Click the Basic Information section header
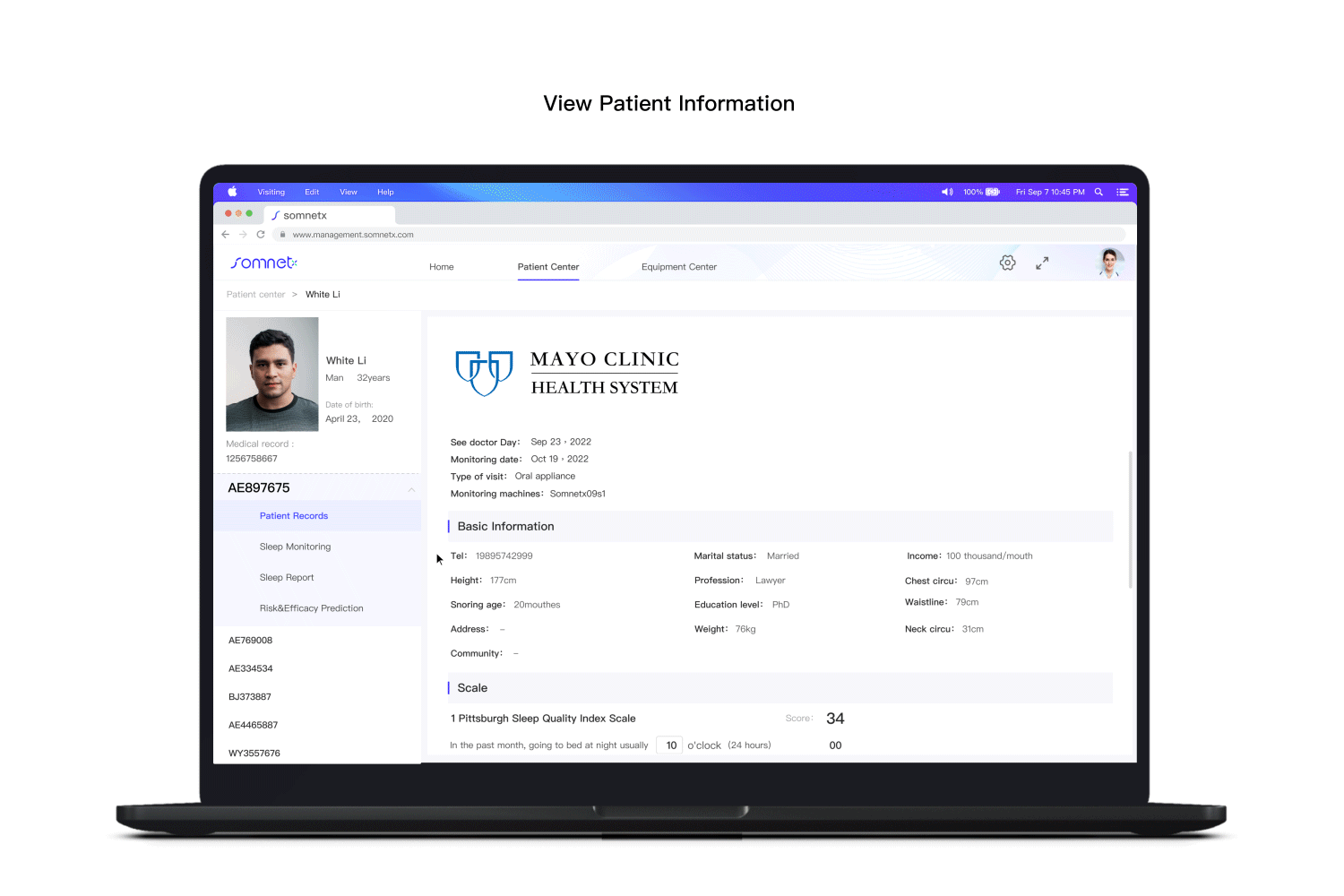Screen dimensions: 1344x896 click(x=780, y=527)
